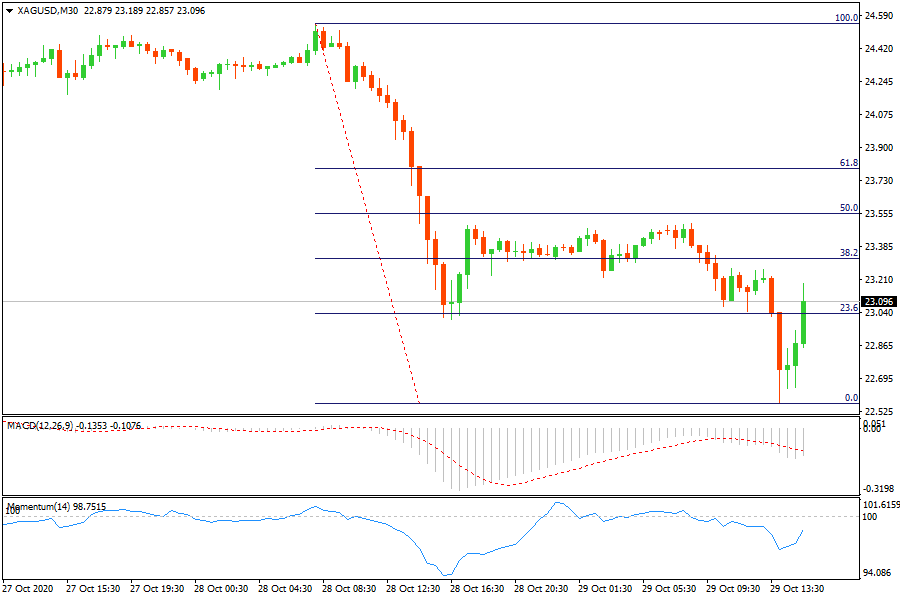900x600 pixels.
Task: Select the 24.590 price on the scale
Action: (879, 16)
